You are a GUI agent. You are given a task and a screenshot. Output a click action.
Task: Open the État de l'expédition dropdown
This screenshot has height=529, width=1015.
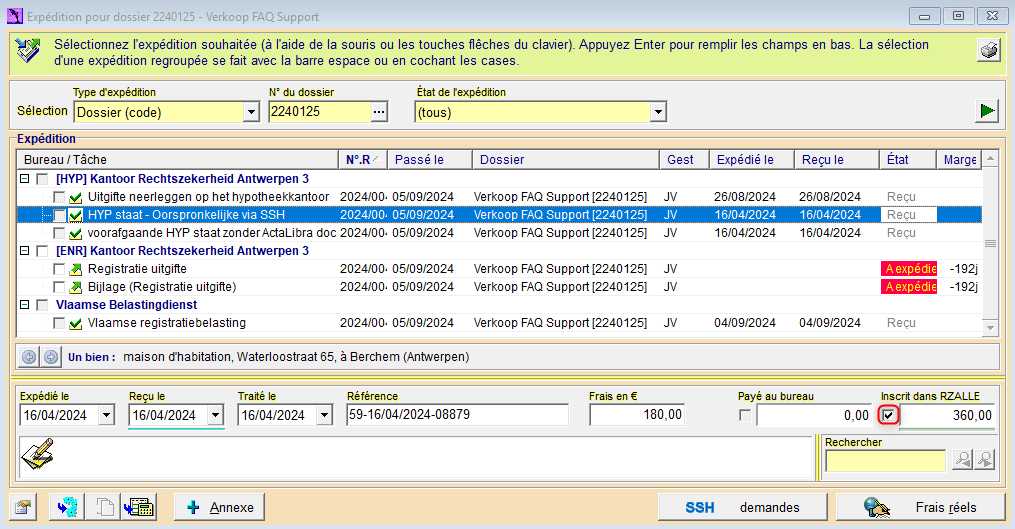[658, 112]
